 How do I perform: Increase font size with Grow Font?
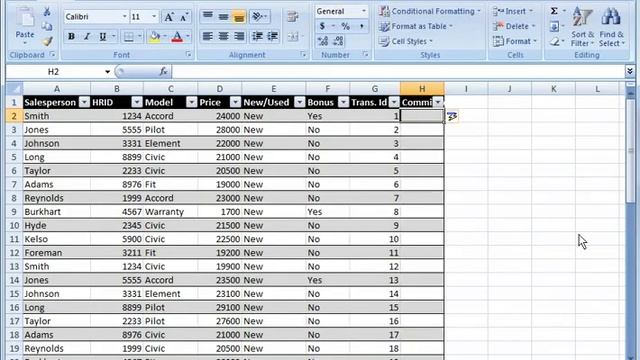(169, 17)
